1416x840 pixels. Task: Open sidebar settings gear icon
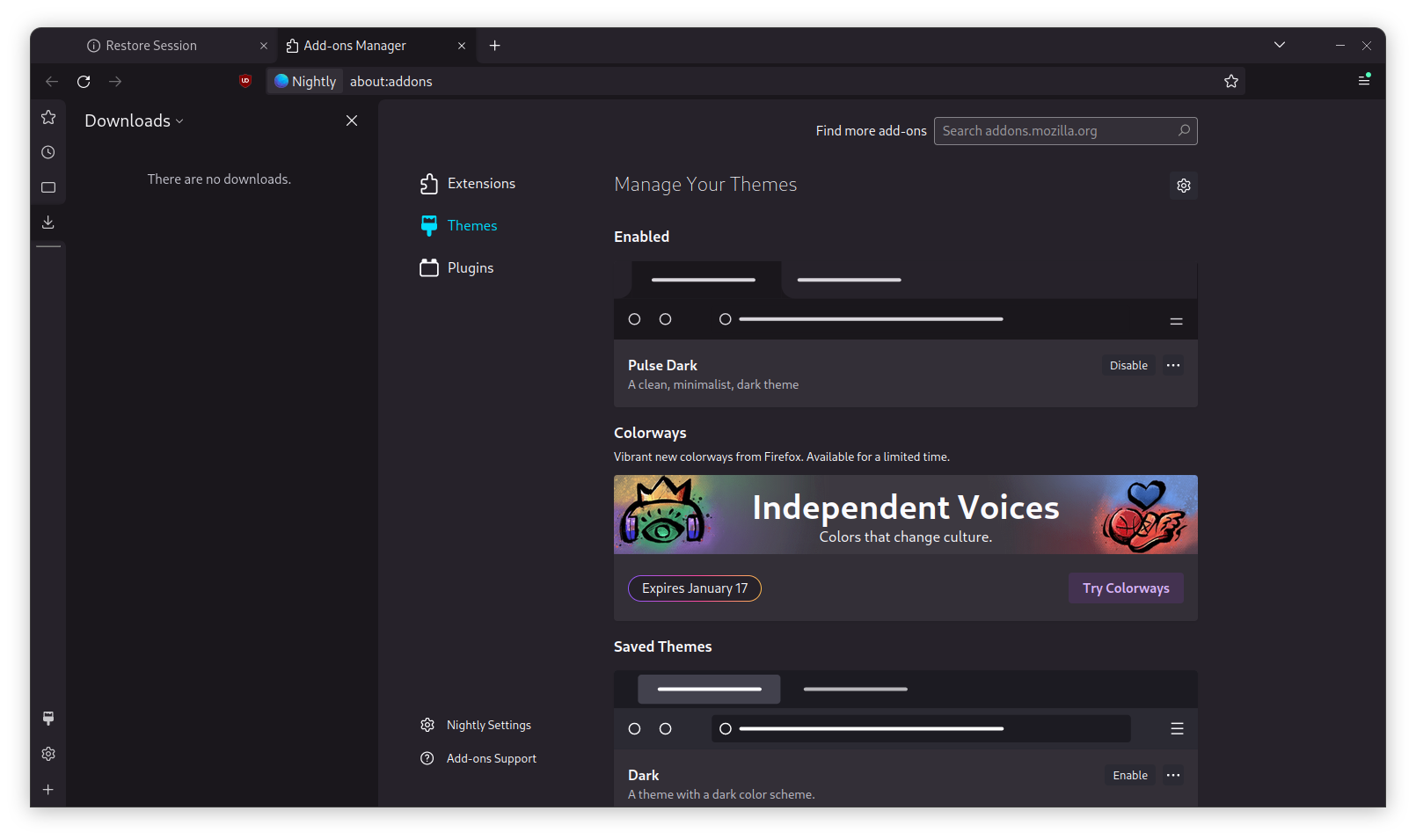[x=48, y=754]
